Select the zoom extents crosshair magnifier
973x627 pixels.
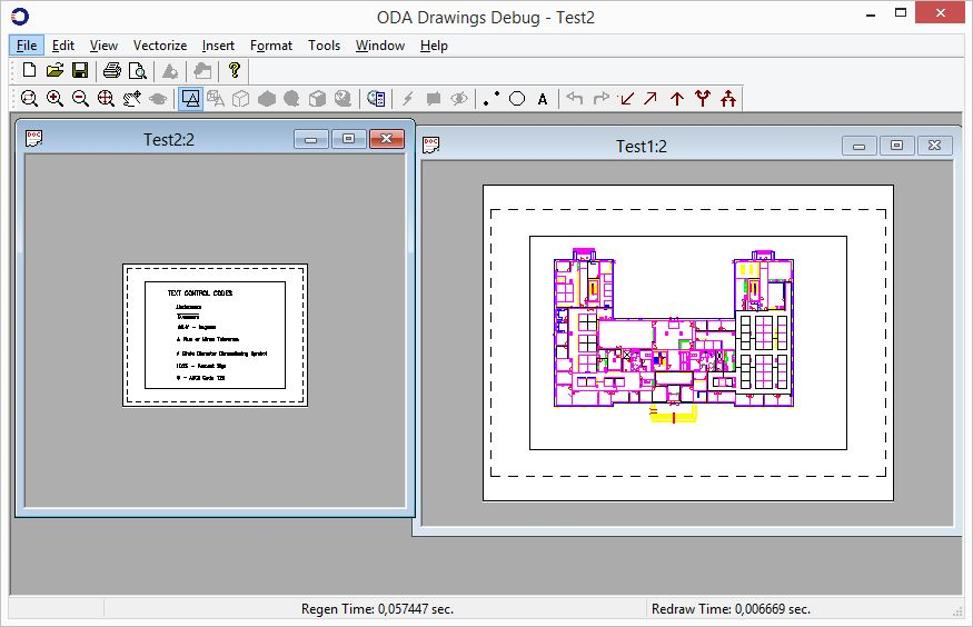tap(106, 99)
